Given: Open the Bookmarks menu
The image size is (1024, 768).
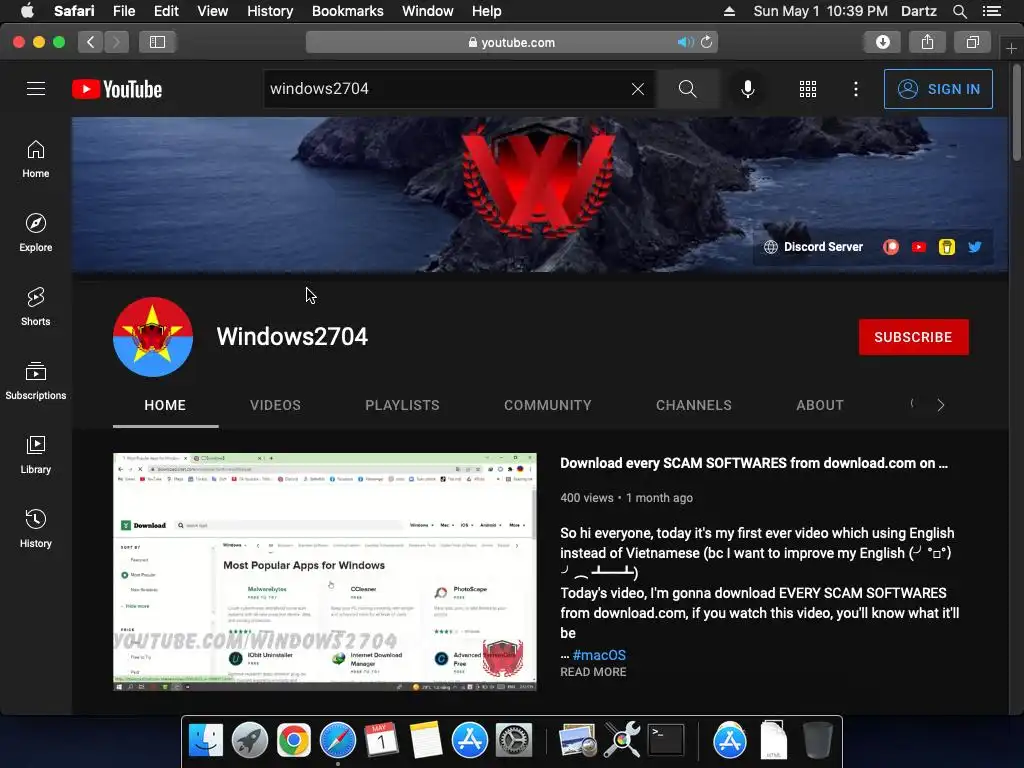Looking at the screenshot, I should [347, 11].
